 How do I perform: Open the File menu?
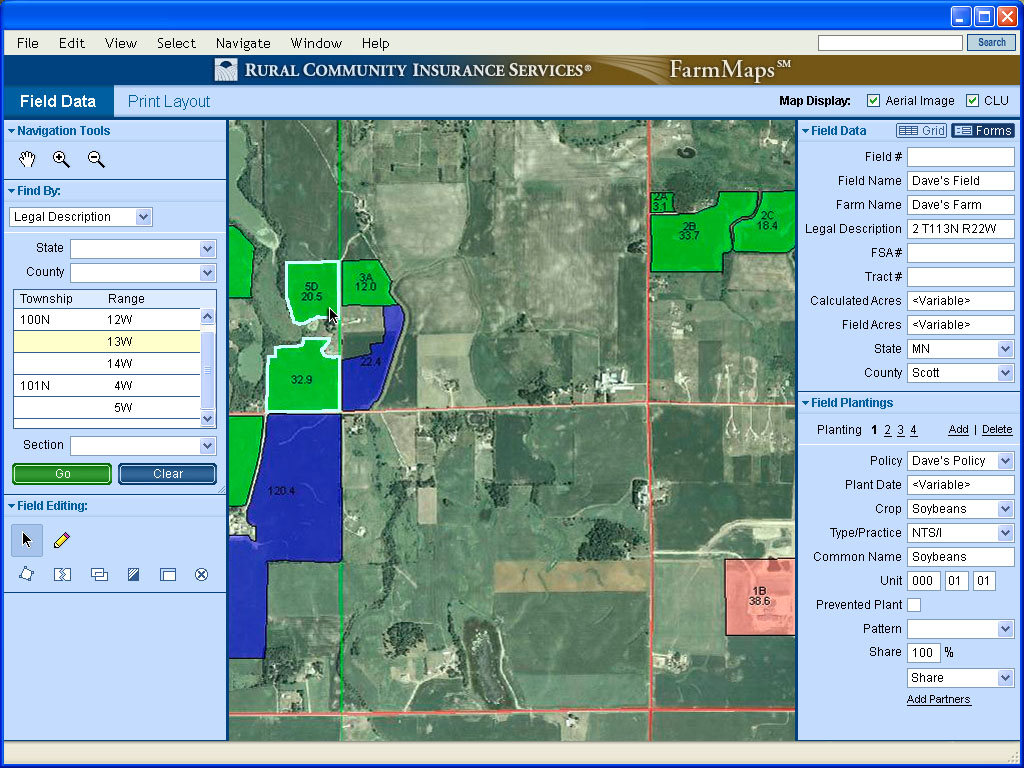[27, 43]
